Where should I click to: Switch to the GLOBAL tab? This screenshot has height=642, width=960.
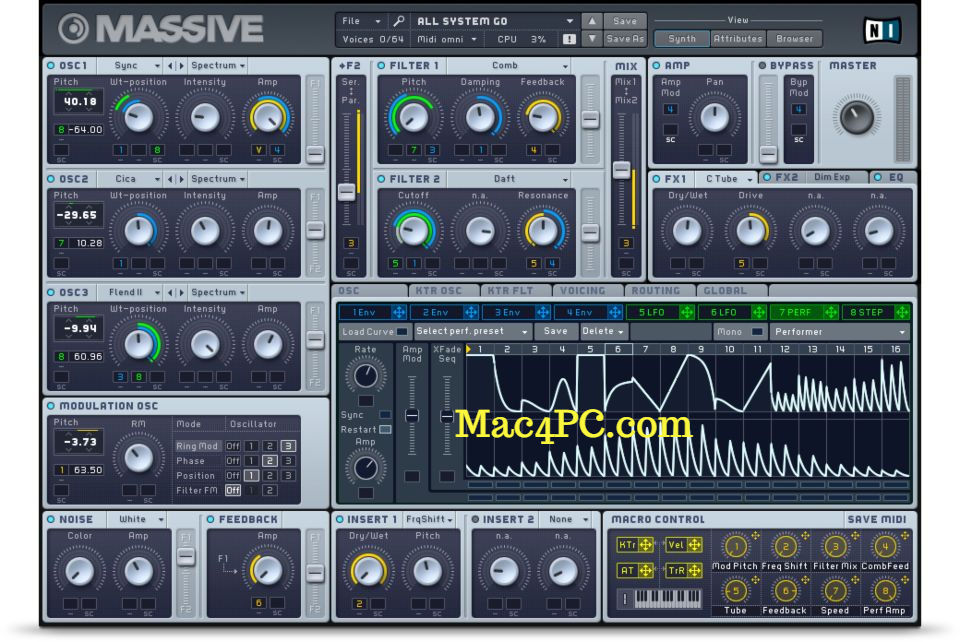[x=732, y=291]
